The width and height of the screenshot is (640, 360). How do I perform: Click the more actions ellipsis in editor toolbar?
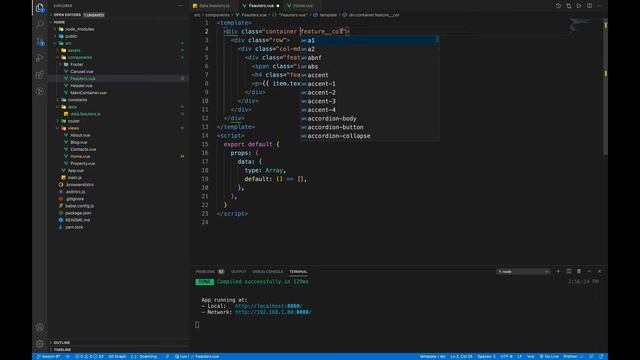[600, 6]
